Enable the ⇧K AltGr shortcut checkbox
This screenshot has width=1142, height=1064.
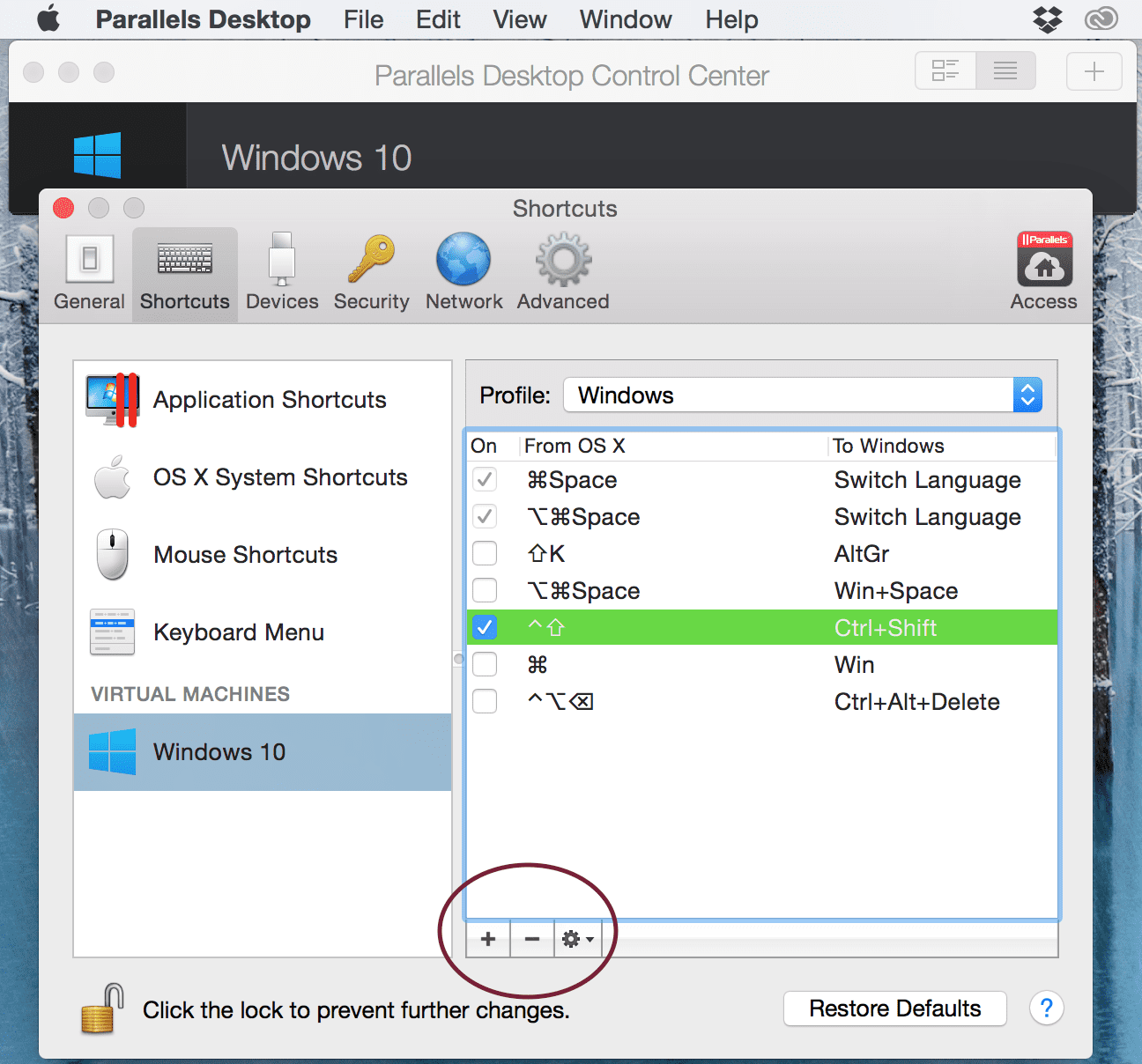click(x=485, y=554)
